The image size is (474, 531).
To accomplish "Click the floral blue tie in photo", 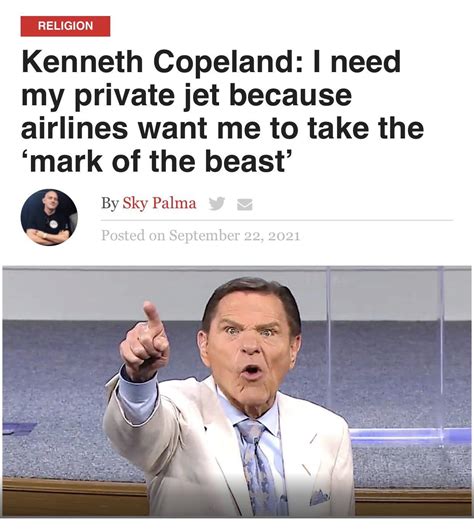I will tap(259, 467).
